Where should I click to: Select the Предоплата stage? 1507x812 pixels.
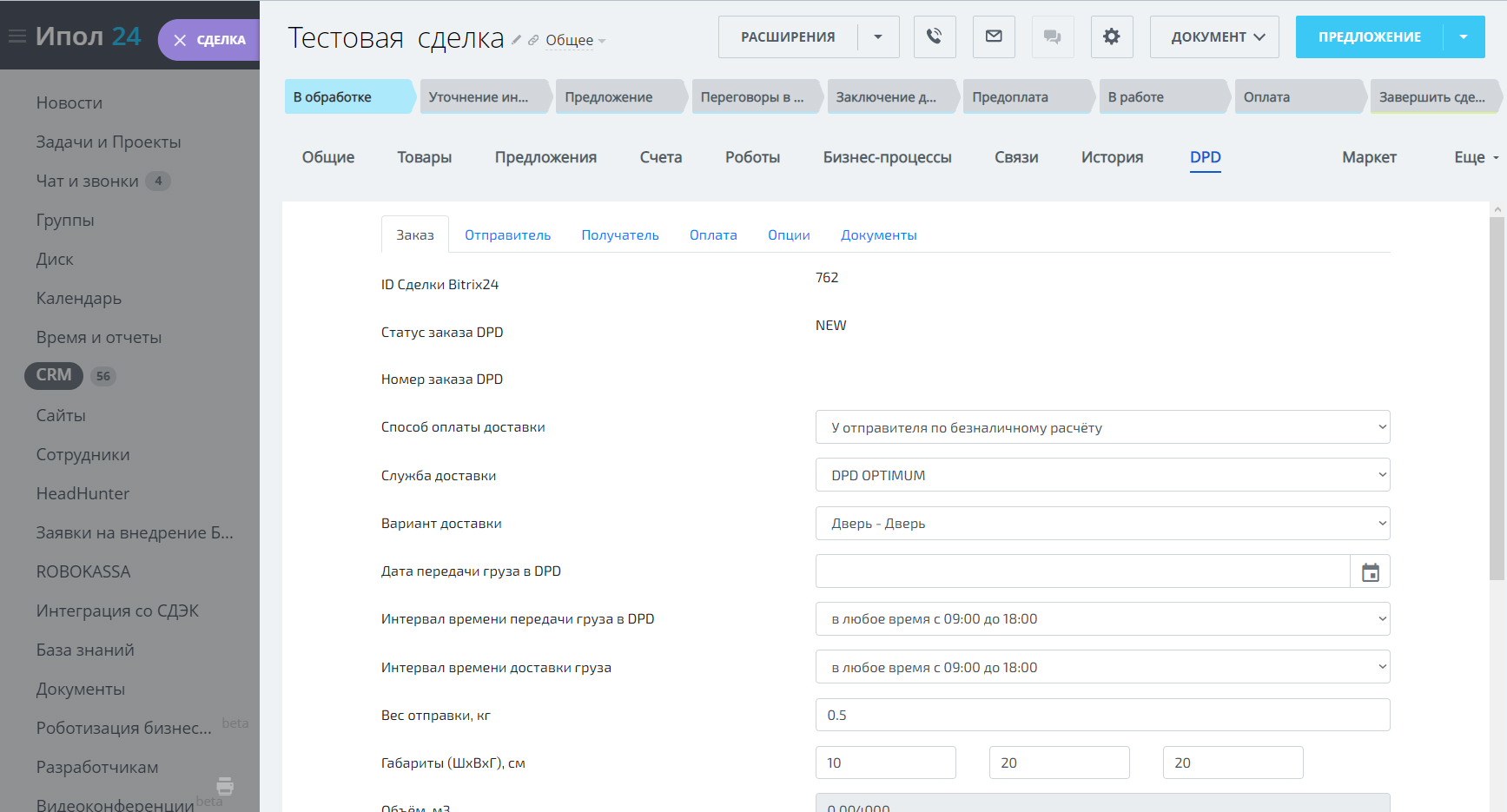[1028, 96]
